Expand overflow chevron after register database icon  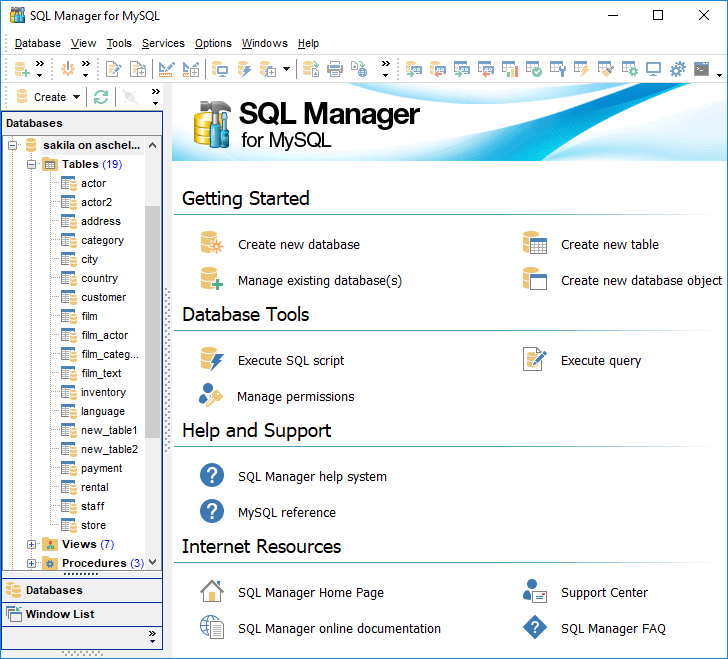pos(40,69)
